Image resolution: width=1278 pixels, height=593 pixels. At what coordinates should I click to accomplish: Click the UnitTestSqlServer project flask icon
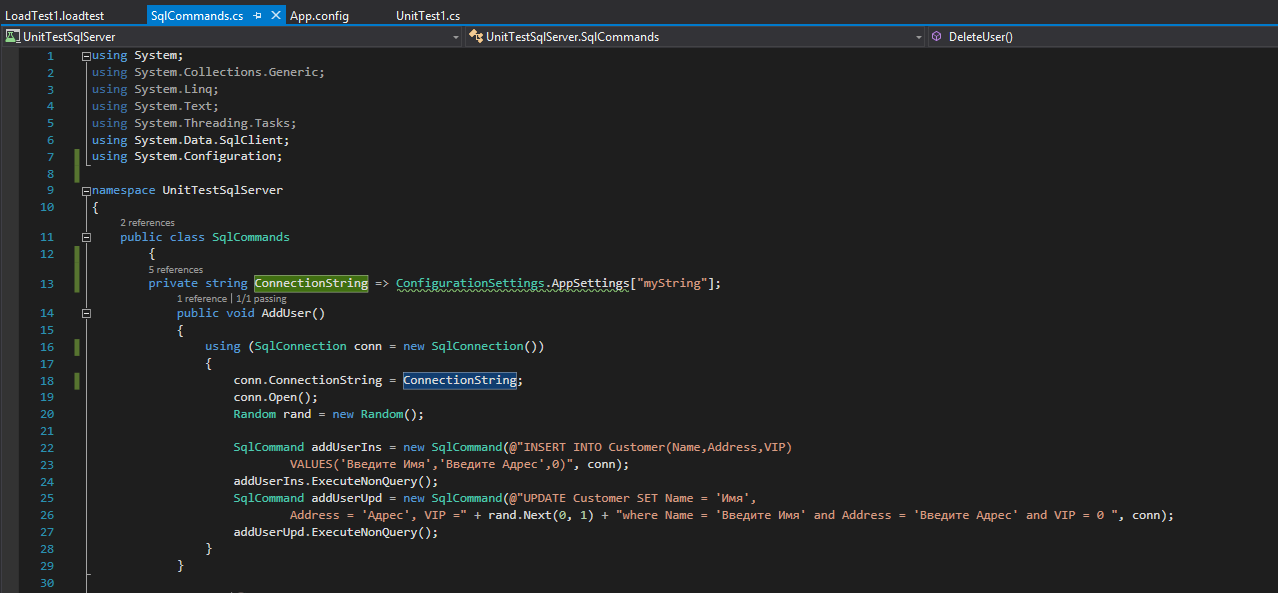(x=12, y=36)
